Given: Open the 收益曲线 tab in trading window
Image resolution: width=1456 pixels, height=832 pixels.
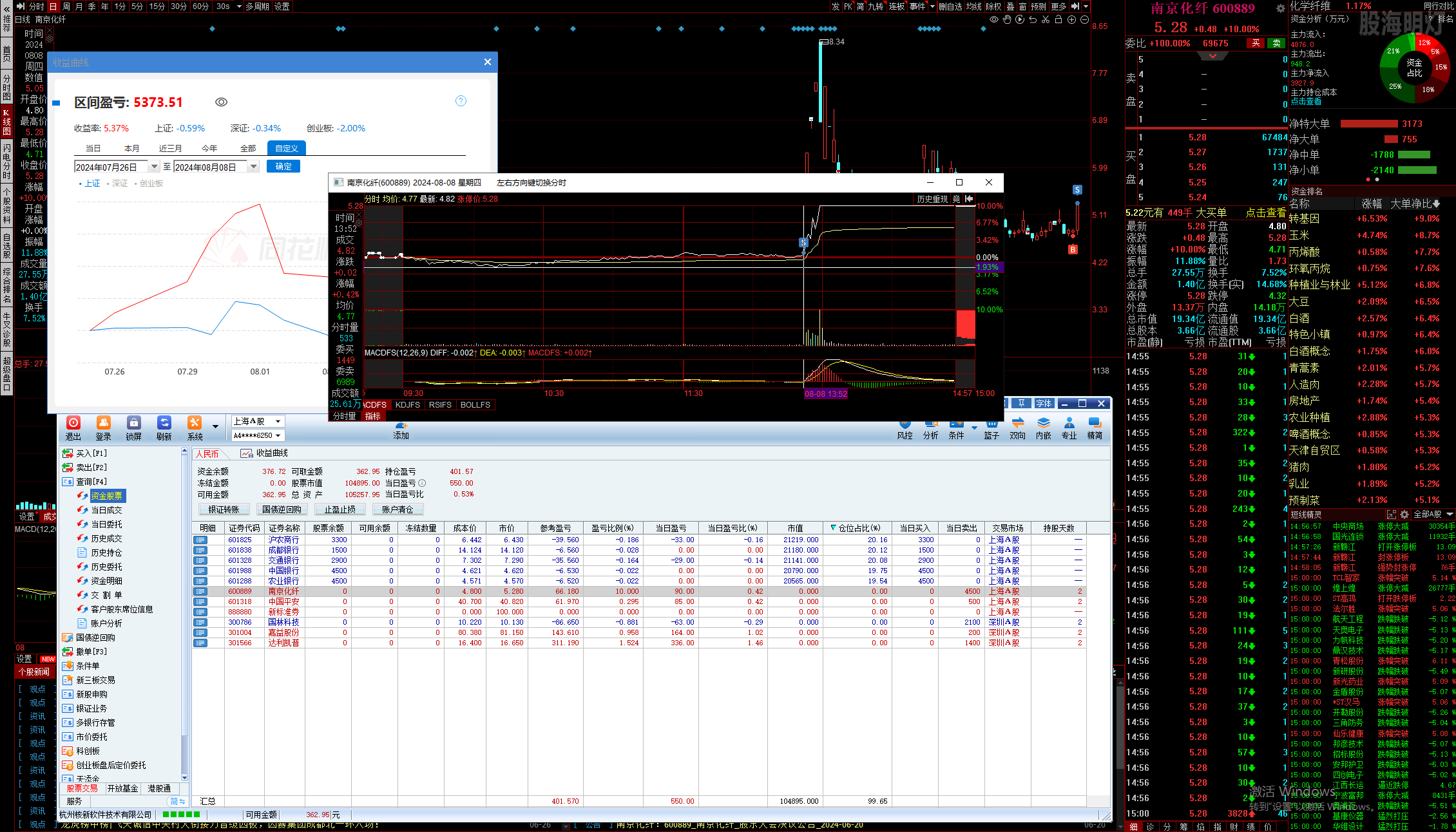Looking at the screenshot, I should [265, 453].
